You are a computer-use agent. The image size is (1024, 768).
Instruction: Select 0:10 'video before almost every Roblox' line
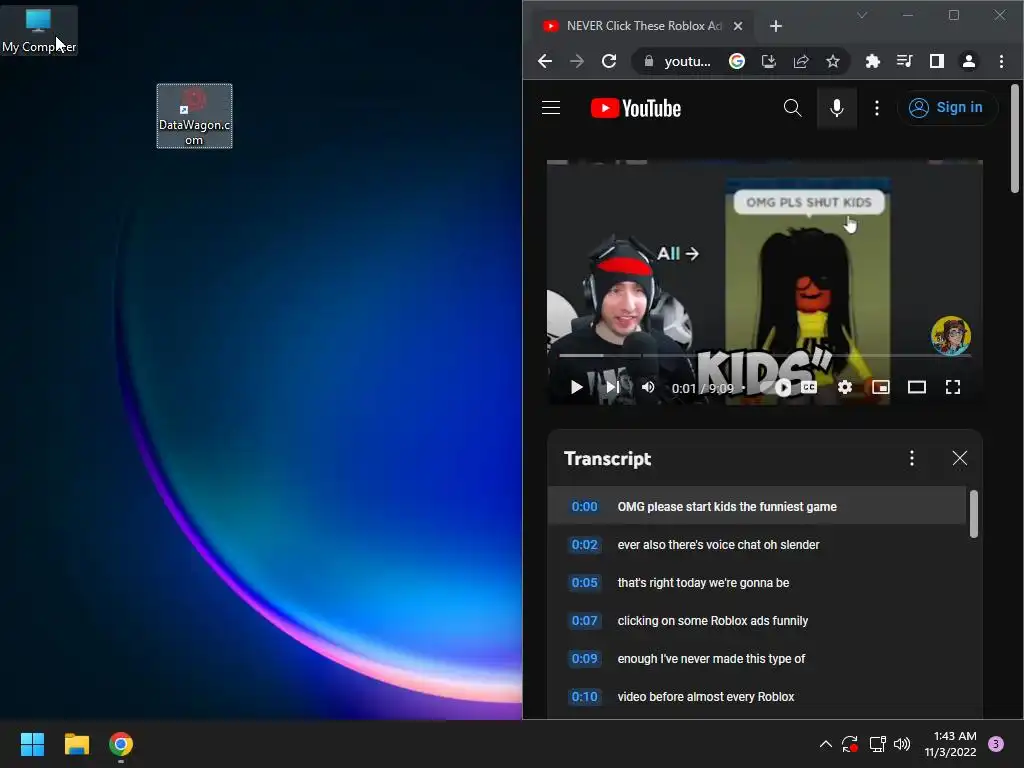(757, 696)
